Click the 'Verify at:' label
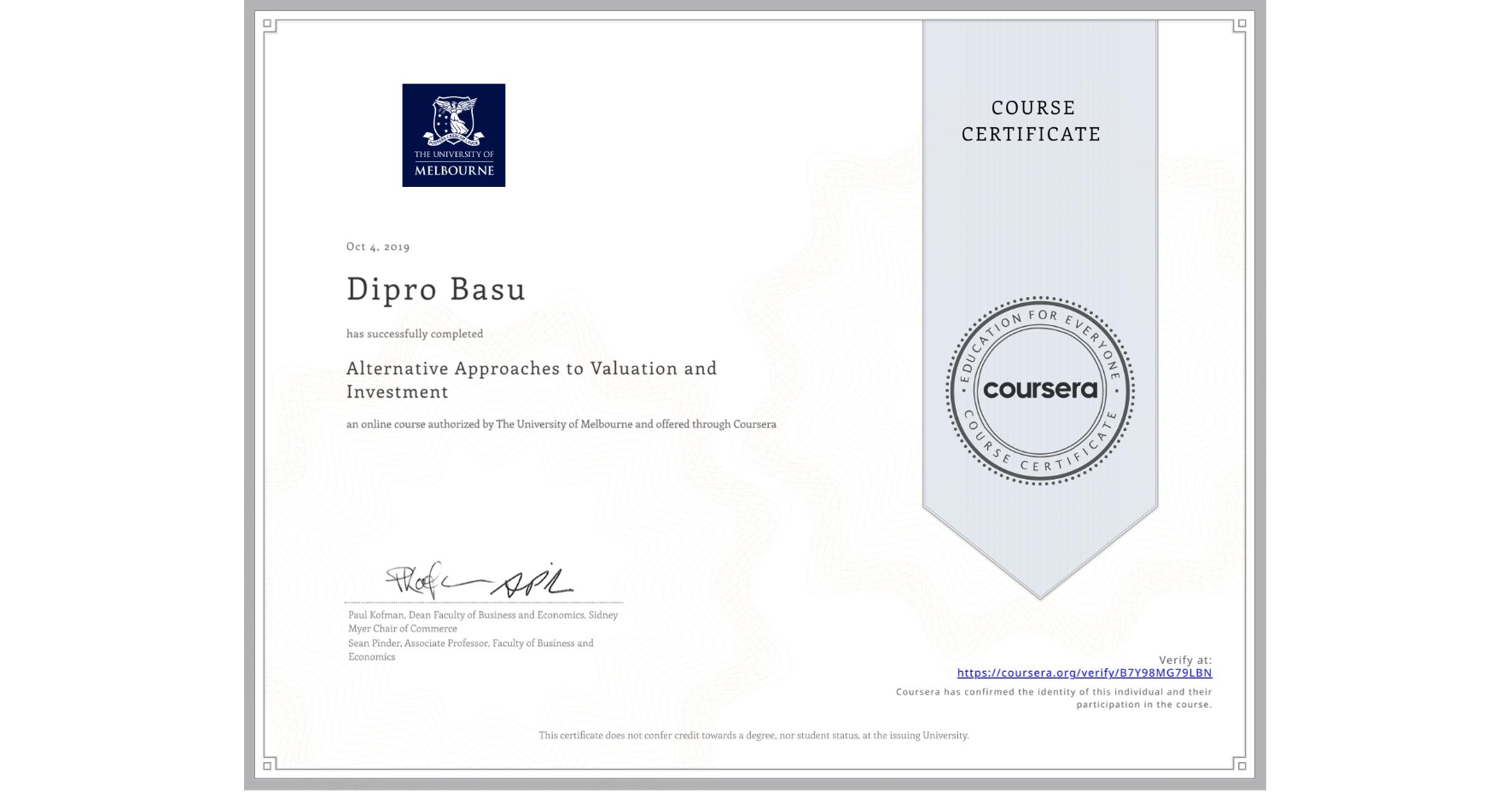The width and height of the screenshot is (1512, 792). (1185, 660)
